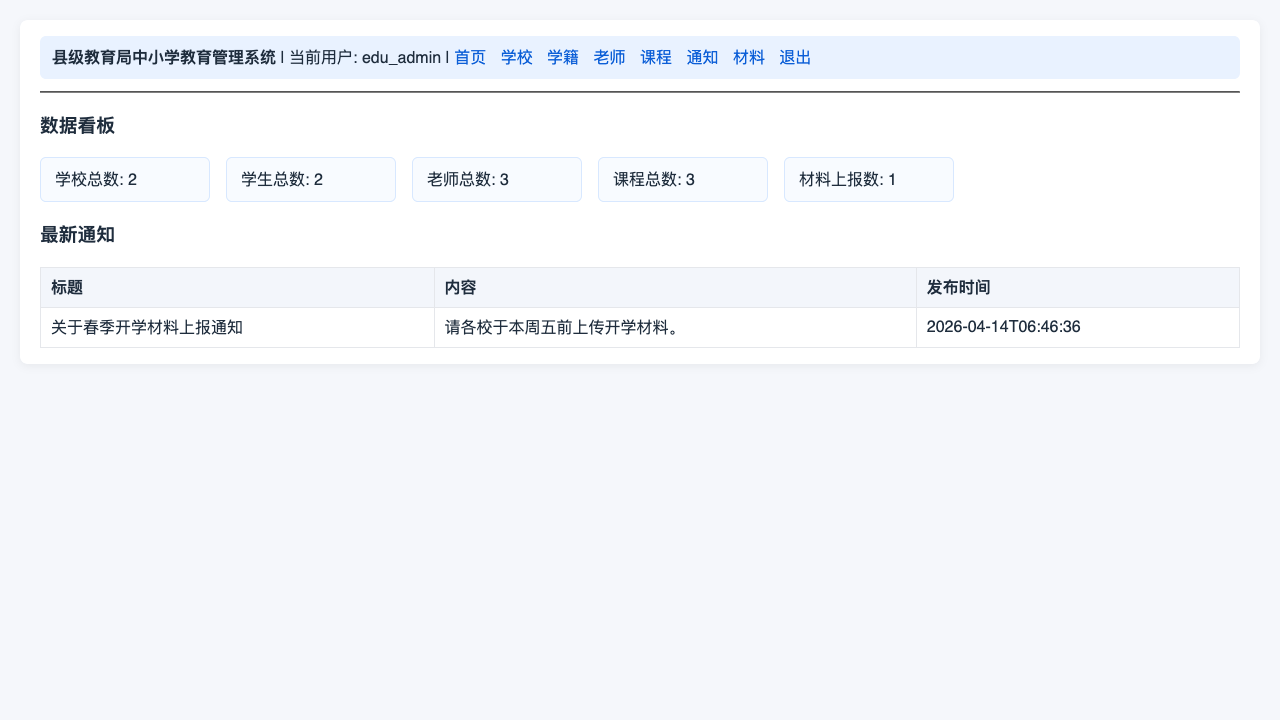Image resolution: width=1280 pixels, height=720 pixels.
Task: Go to the 通知 section
Action: [702, 58]
